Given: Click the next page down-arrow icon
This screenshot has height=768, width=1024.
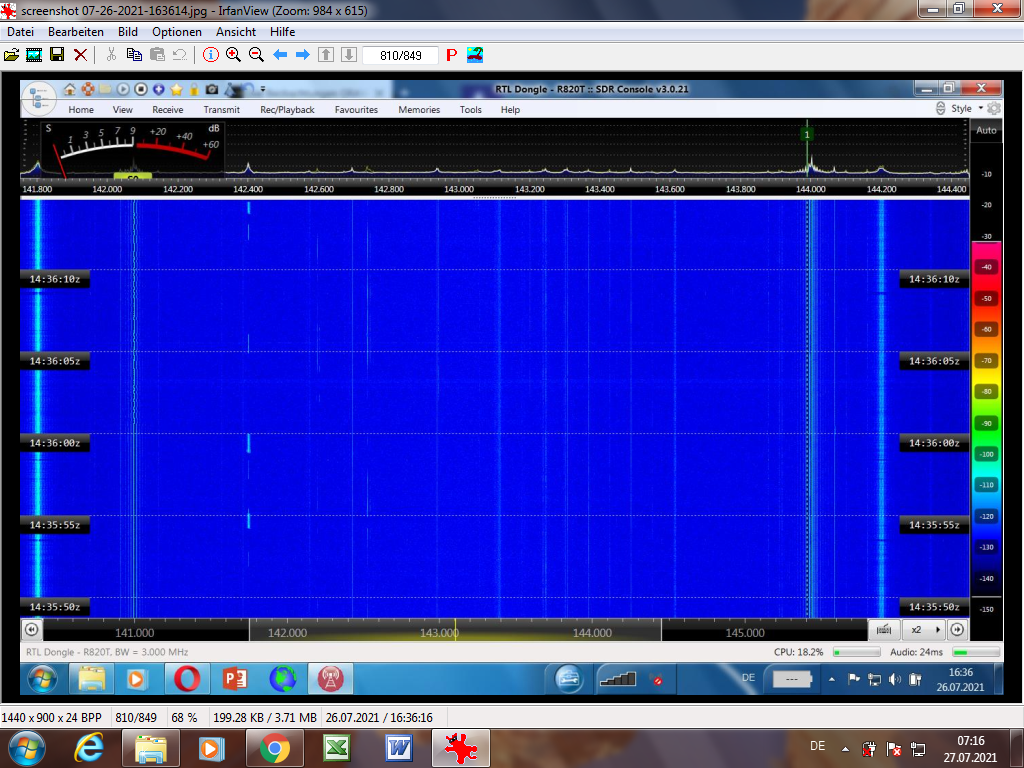Looking at the screenshot, I should tap(349, 55).
